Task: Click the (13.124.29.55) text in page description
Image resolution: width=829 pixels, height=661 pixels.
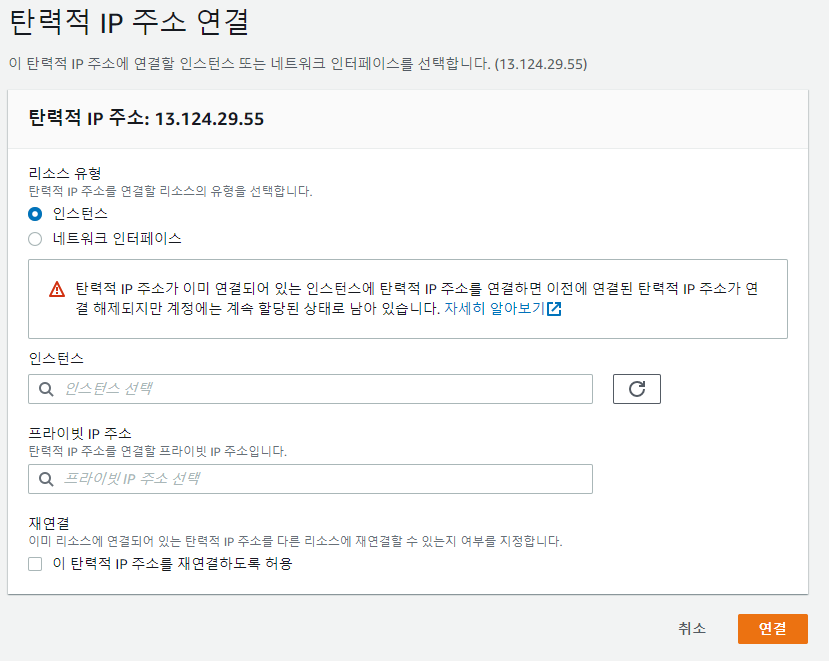Action: [x=541, y=64]
